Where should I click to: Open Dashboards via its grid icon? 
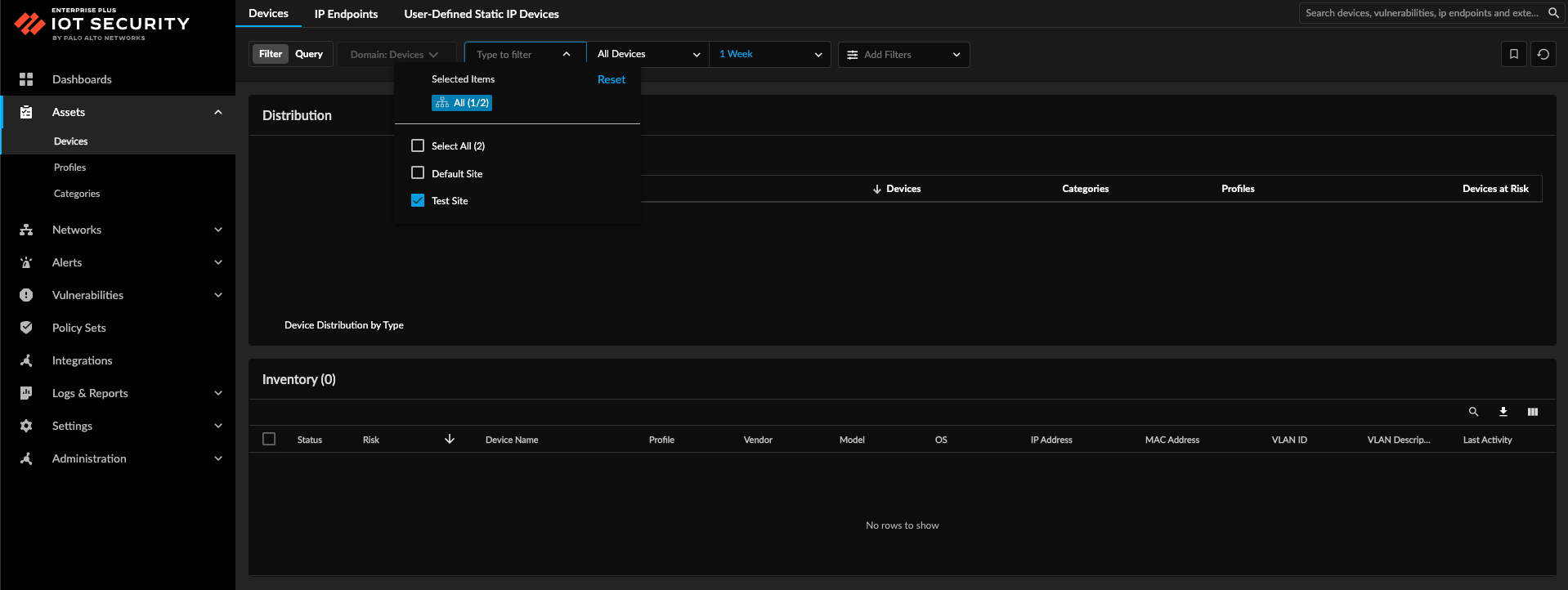tap(26, 79)
